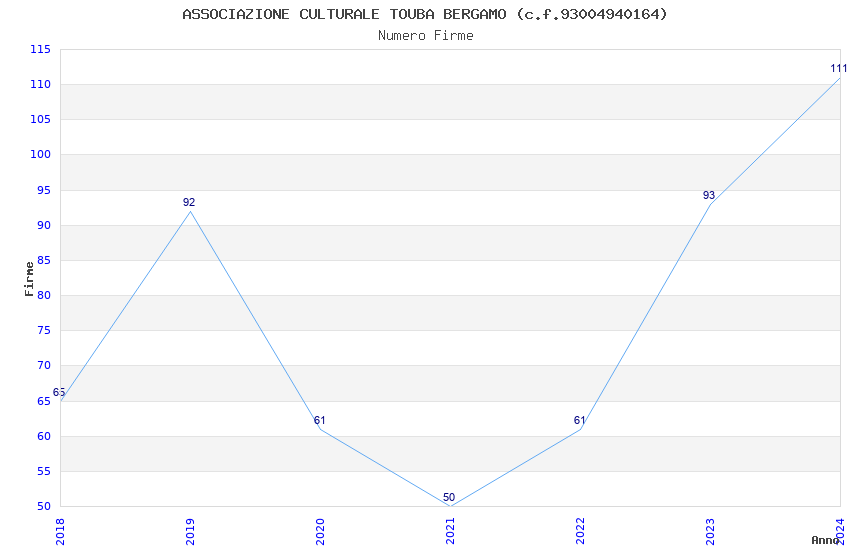Screen dimensions: 850x550
Task: Click the y-axis tick 90
Action: 44,225
